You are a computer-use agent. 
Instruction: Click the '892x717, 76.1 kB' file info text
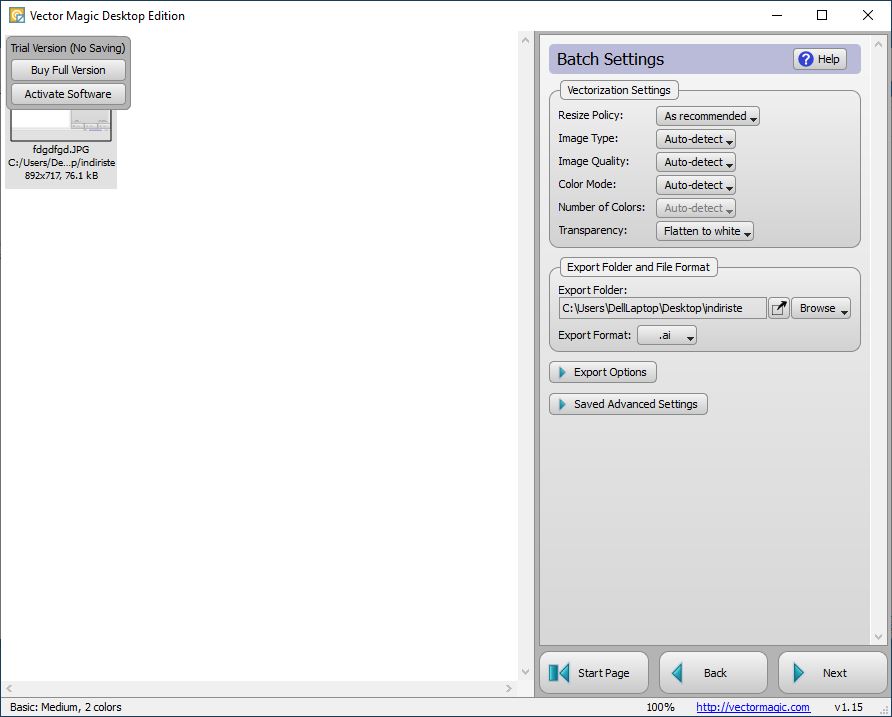pos(61,175)
